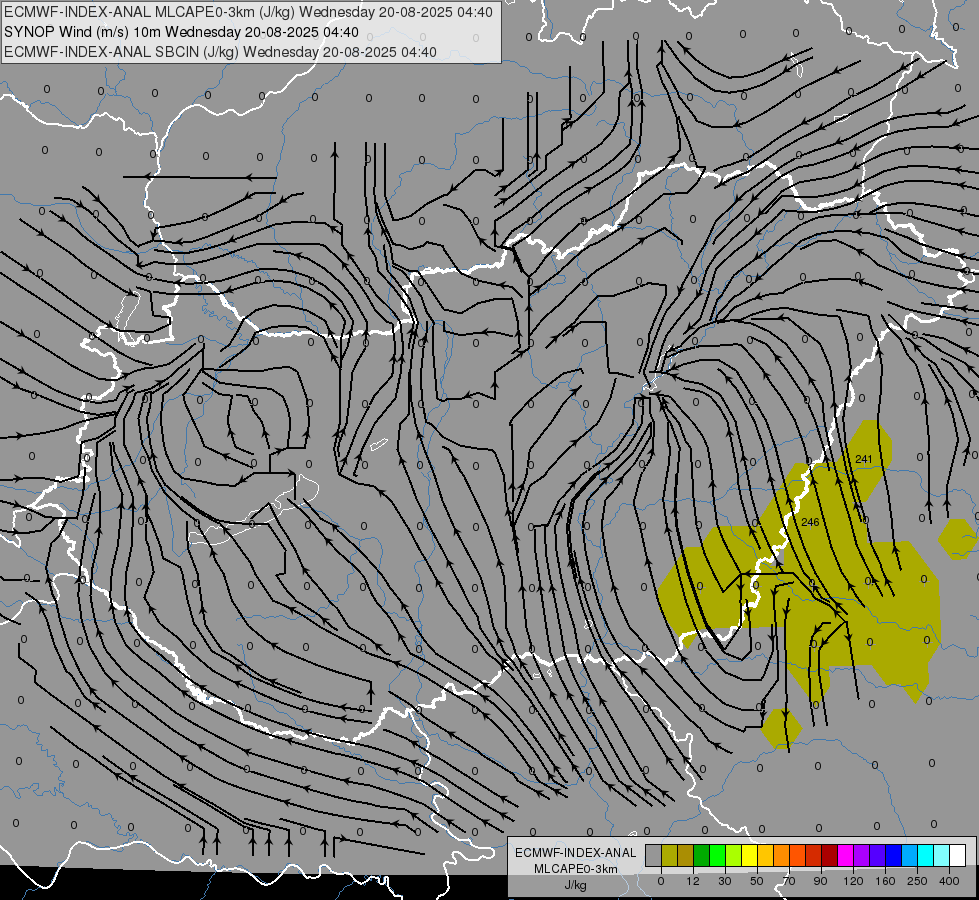Click the legend's ECMWF-INDEX-ANAL label
Viewport: 979px width, 900px height.
[576, 853]
